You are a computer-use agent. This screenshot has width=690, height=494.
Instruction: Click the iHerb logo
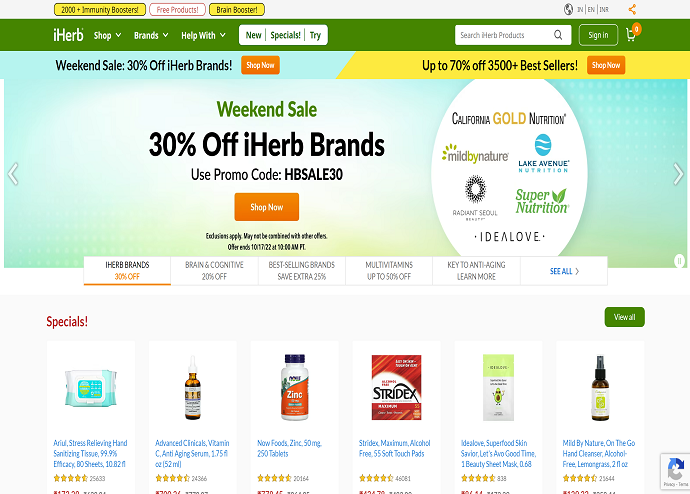(68, 34)
